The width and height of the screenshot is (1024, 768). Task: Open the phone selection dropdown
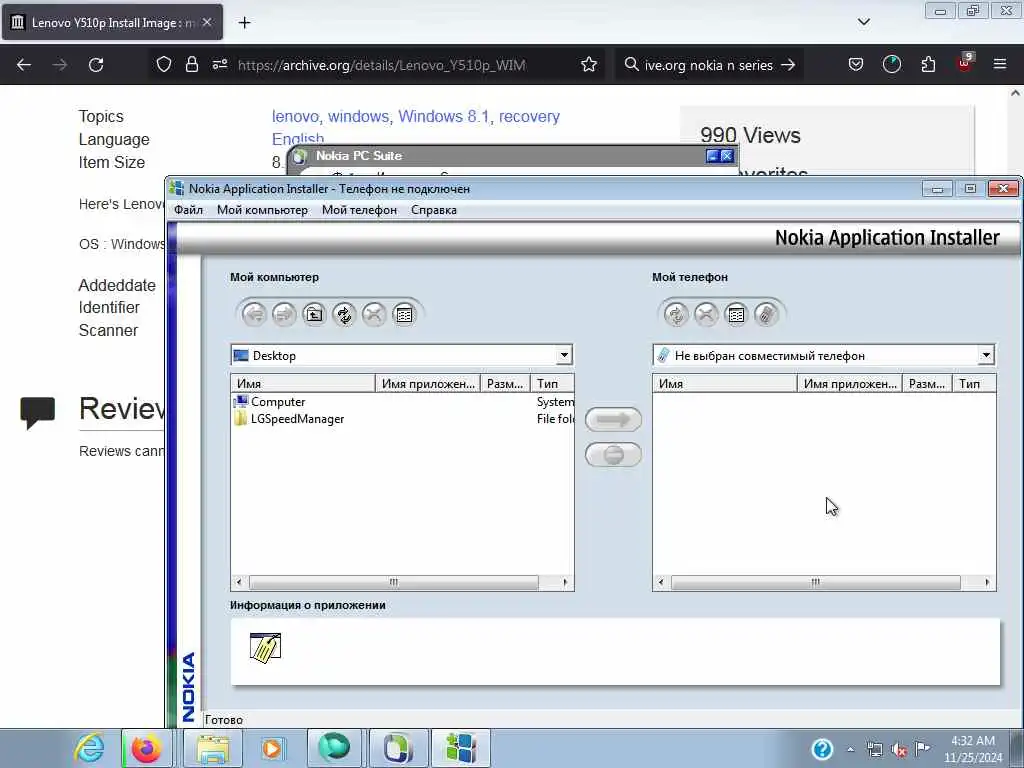[x=985, y=355]
